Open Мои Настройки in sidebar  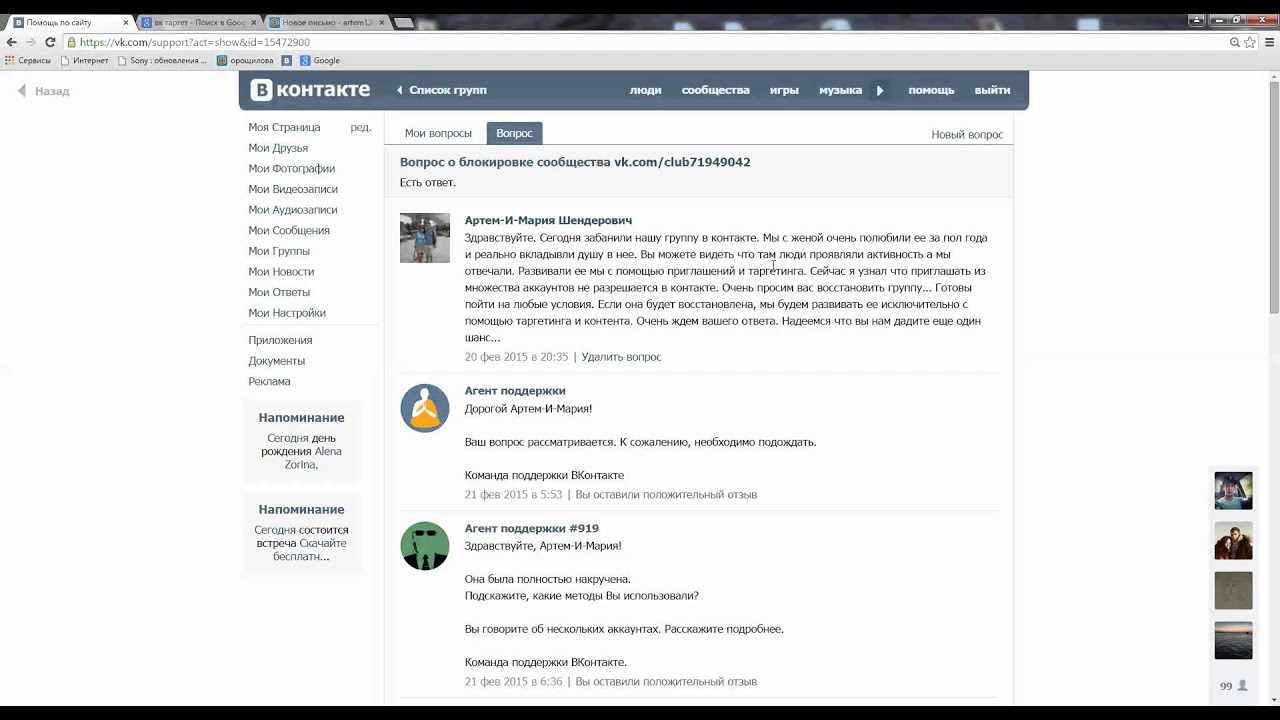[287, 313]
